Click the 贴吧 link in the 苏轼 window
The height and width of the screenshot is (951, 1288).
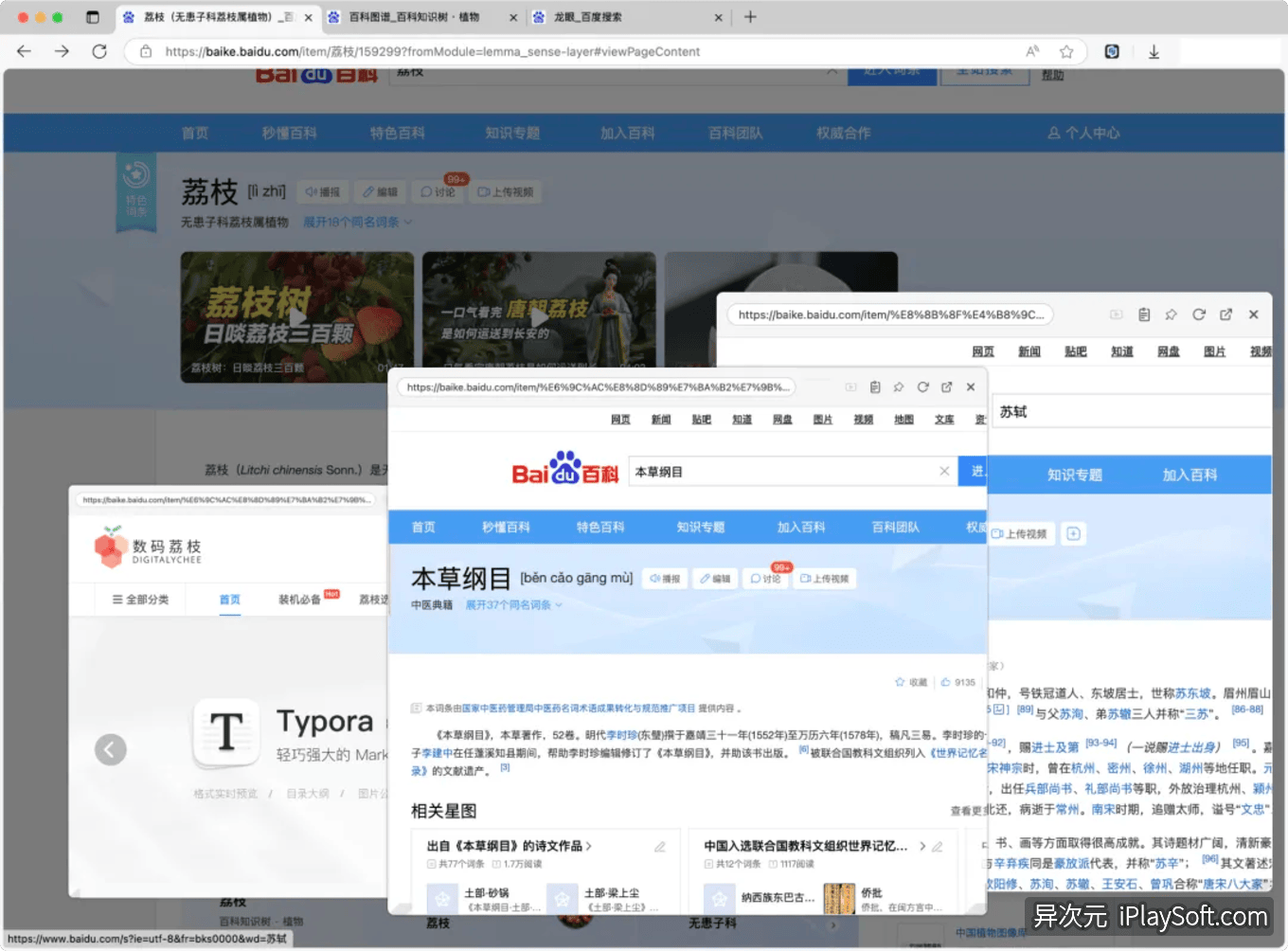tap(1076, 351)
